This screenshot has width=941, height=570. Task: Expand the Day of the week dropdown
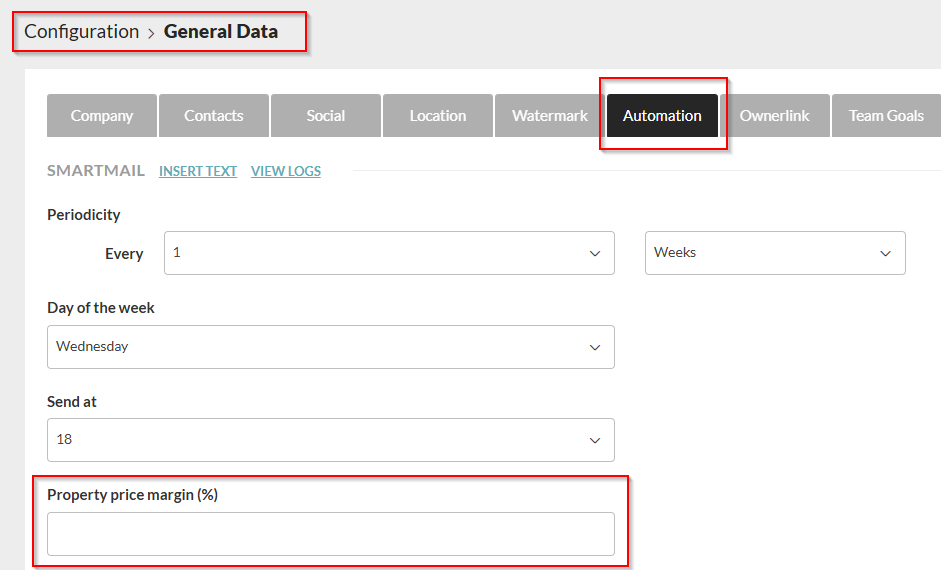tap(331, 347)
